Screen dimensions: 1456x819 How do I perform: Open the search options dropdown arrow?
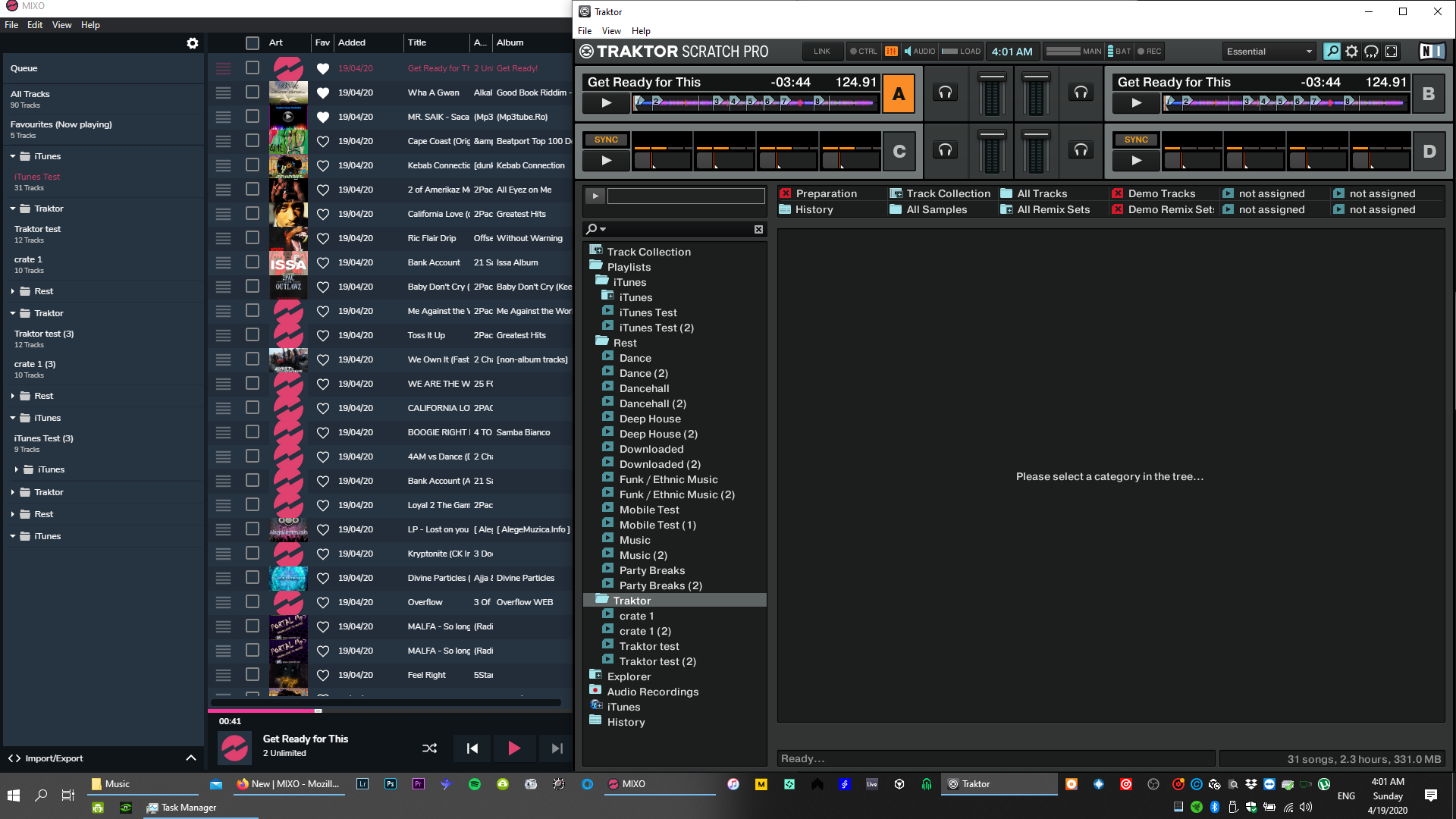pos(603,229)
